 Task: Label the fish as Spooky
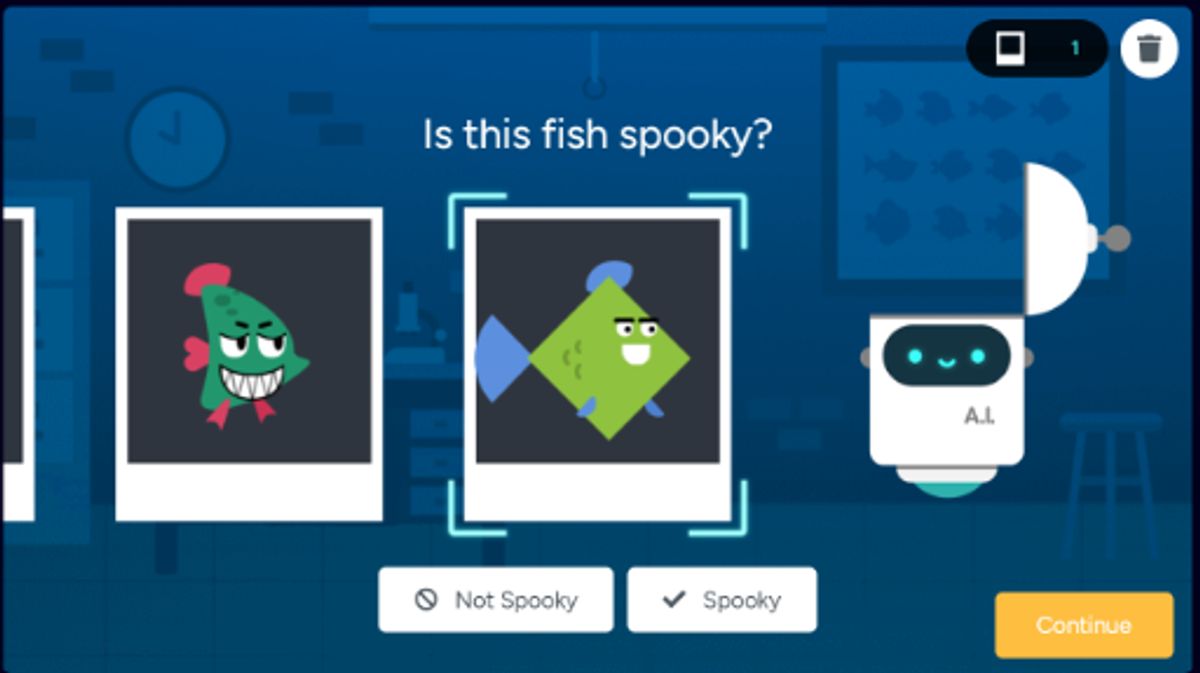pyautogui.click(x=722, y=600)
